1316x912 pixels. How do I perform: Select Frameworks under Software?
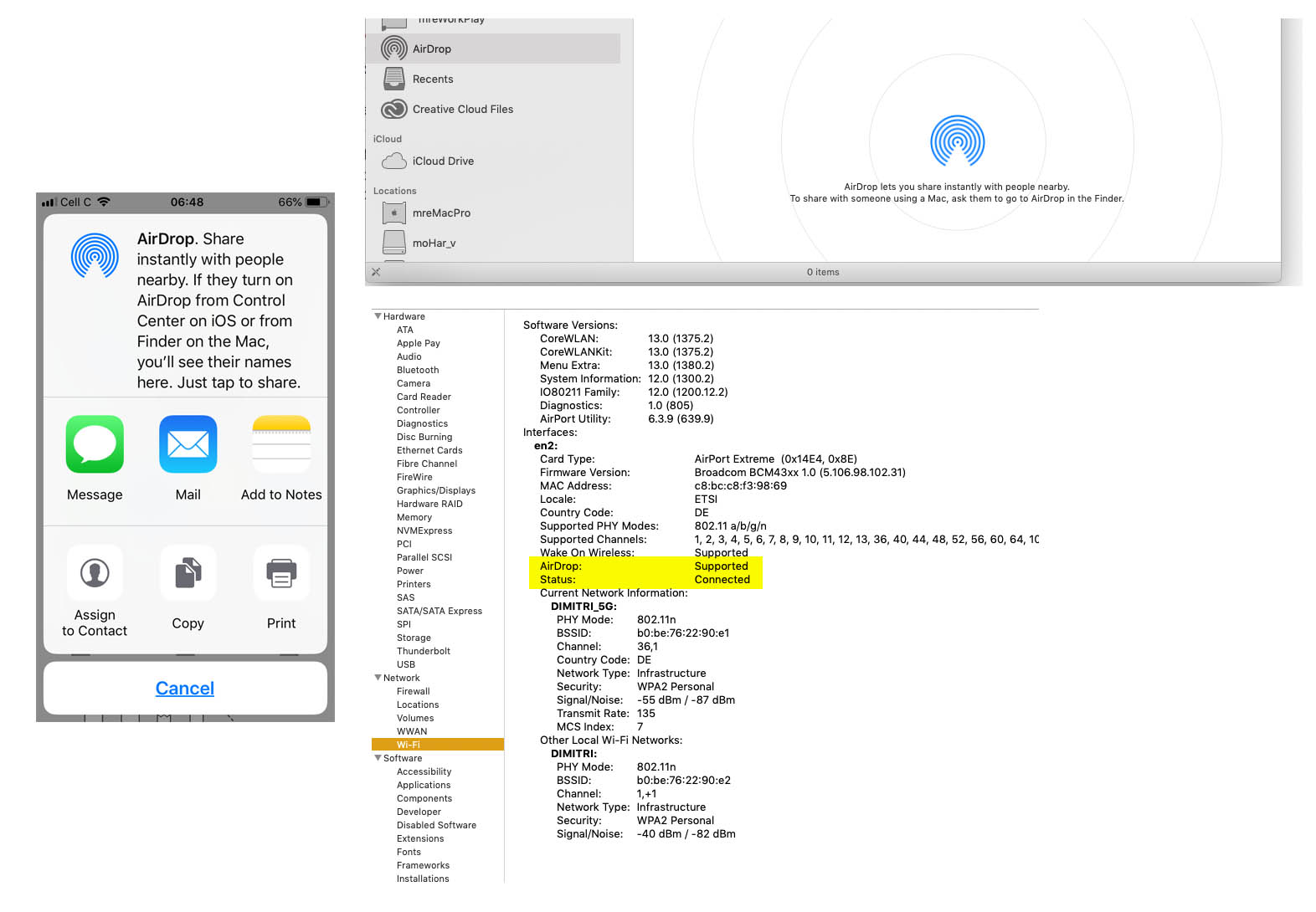pyautogui.click(x=423, y=865)
